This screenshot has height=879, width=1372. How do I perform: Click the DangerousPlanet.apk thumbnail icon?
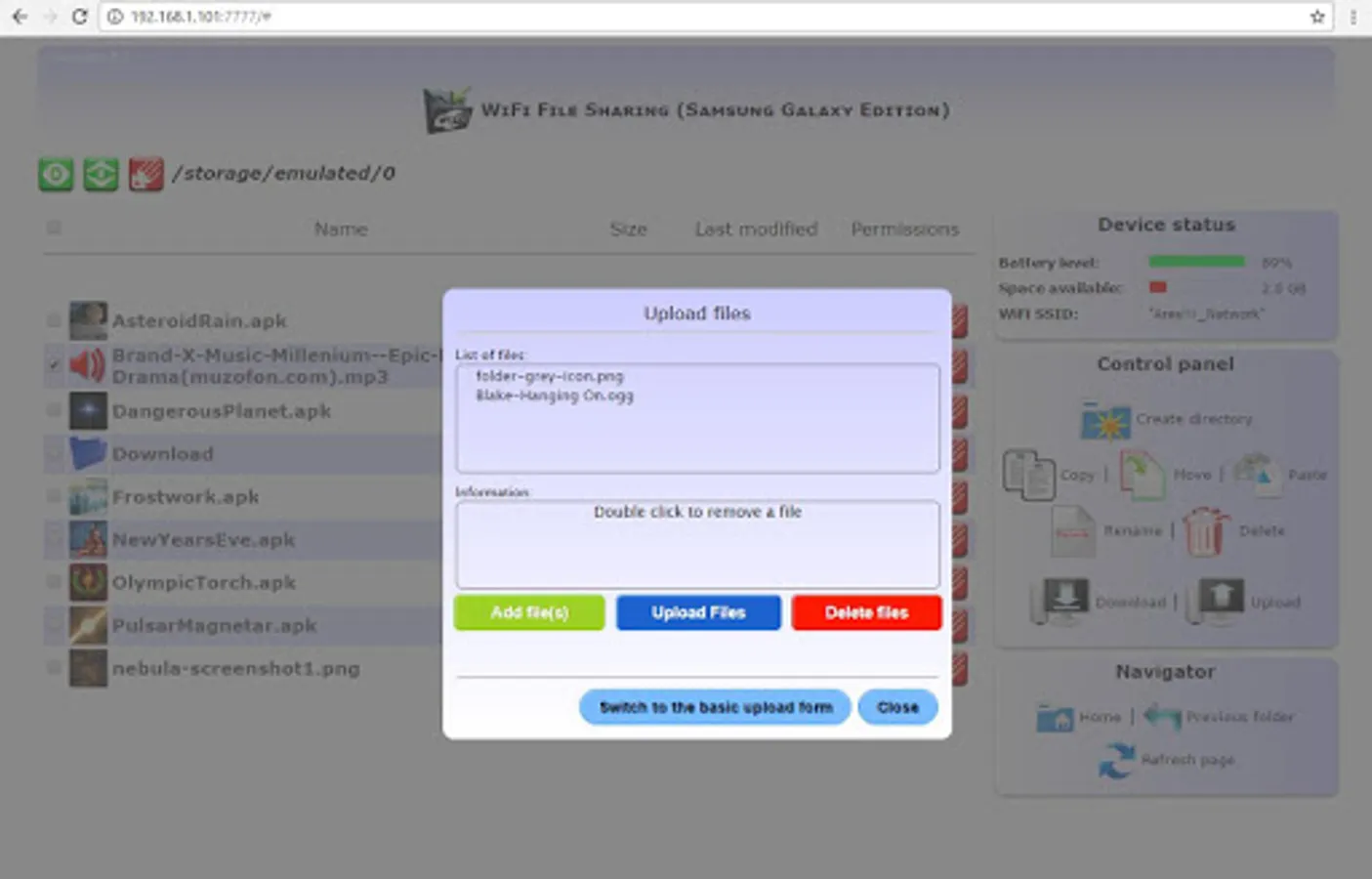pyautogui.click(x=88, y=411)
